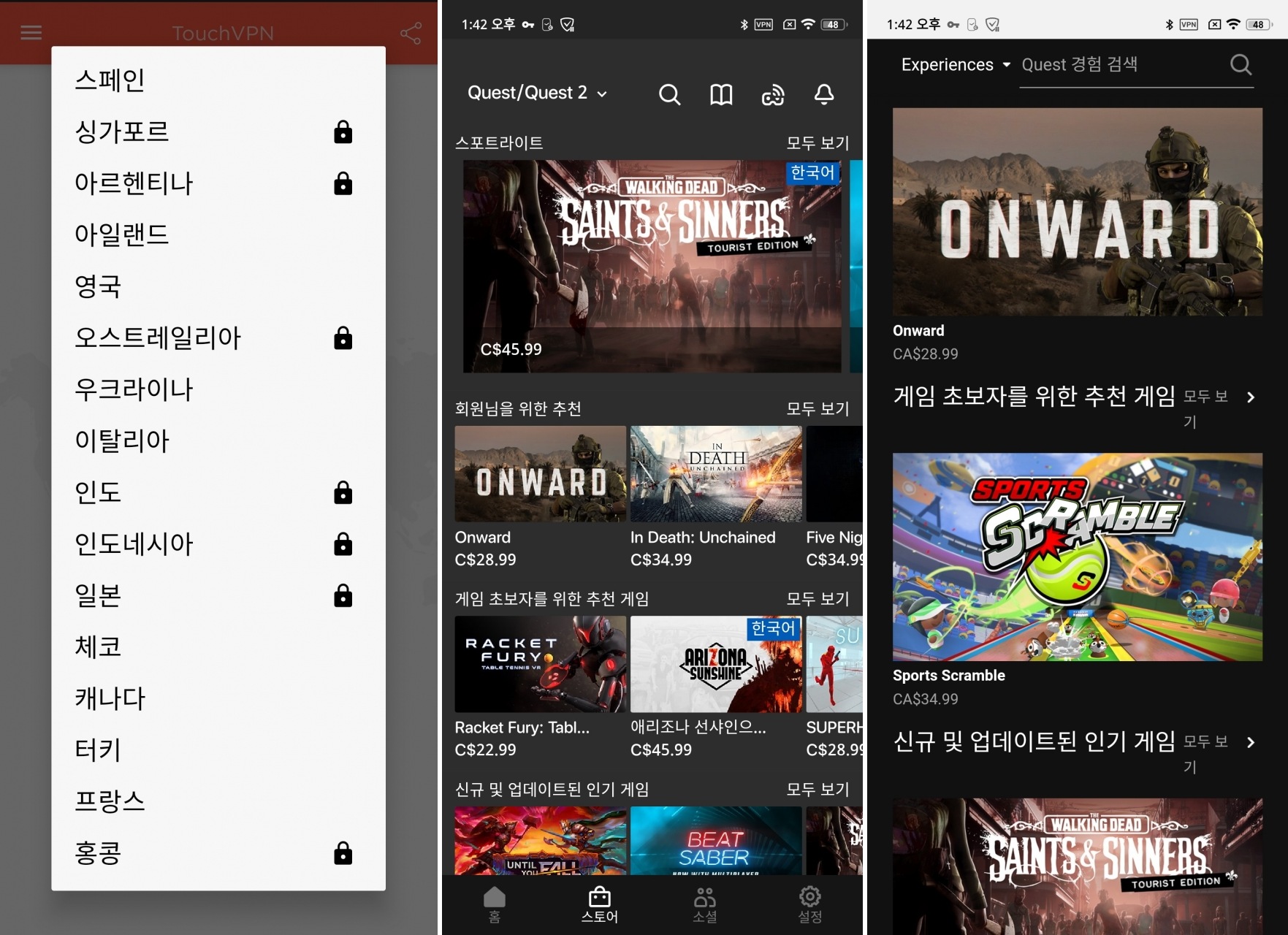
Task: Tap the TouchVPN share icon
Action: (x=411, y=33)
